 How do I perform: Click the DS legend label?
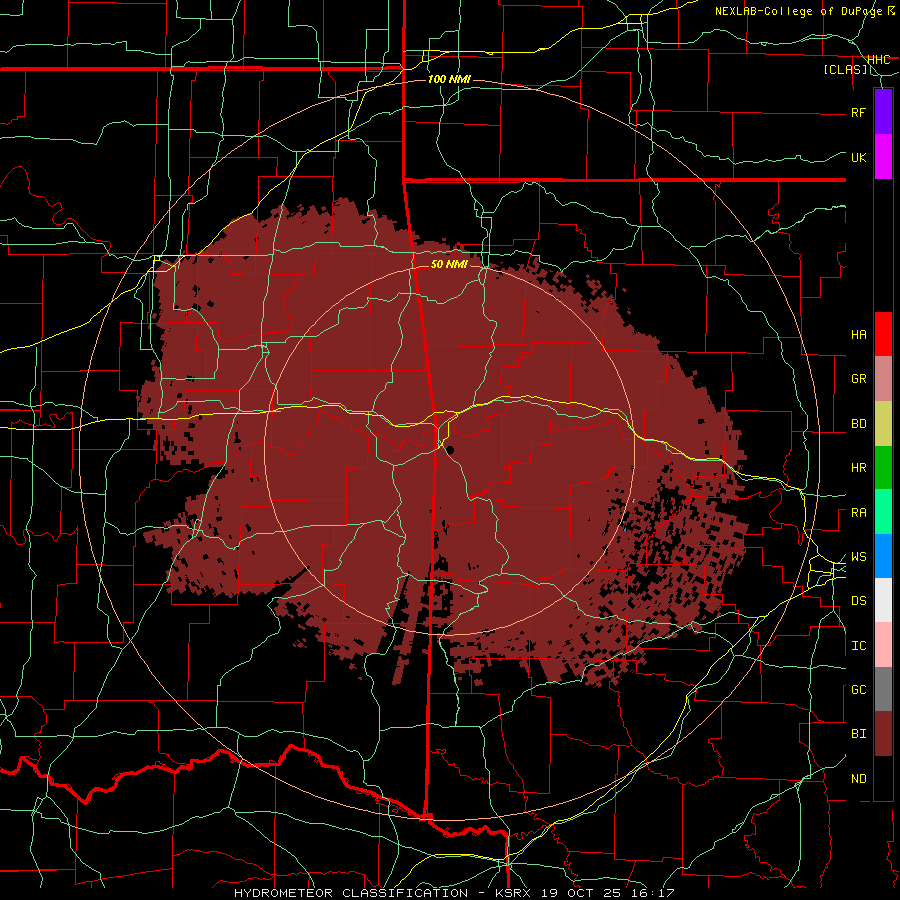pyautogui.click(x=858, y=601)
